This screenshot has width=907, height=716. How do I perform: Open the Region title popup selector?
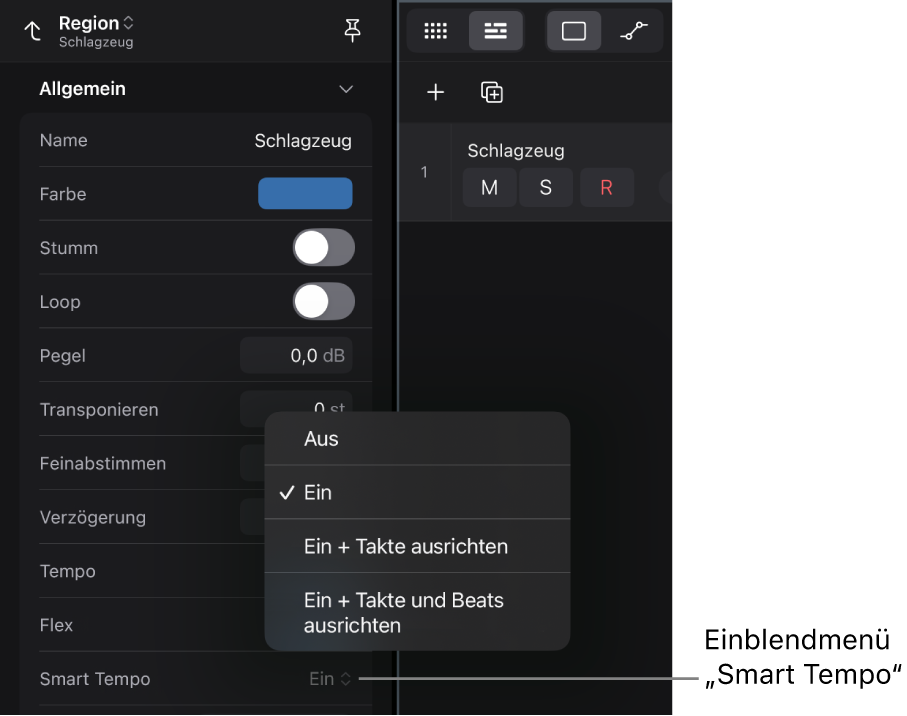pos(96,23)
